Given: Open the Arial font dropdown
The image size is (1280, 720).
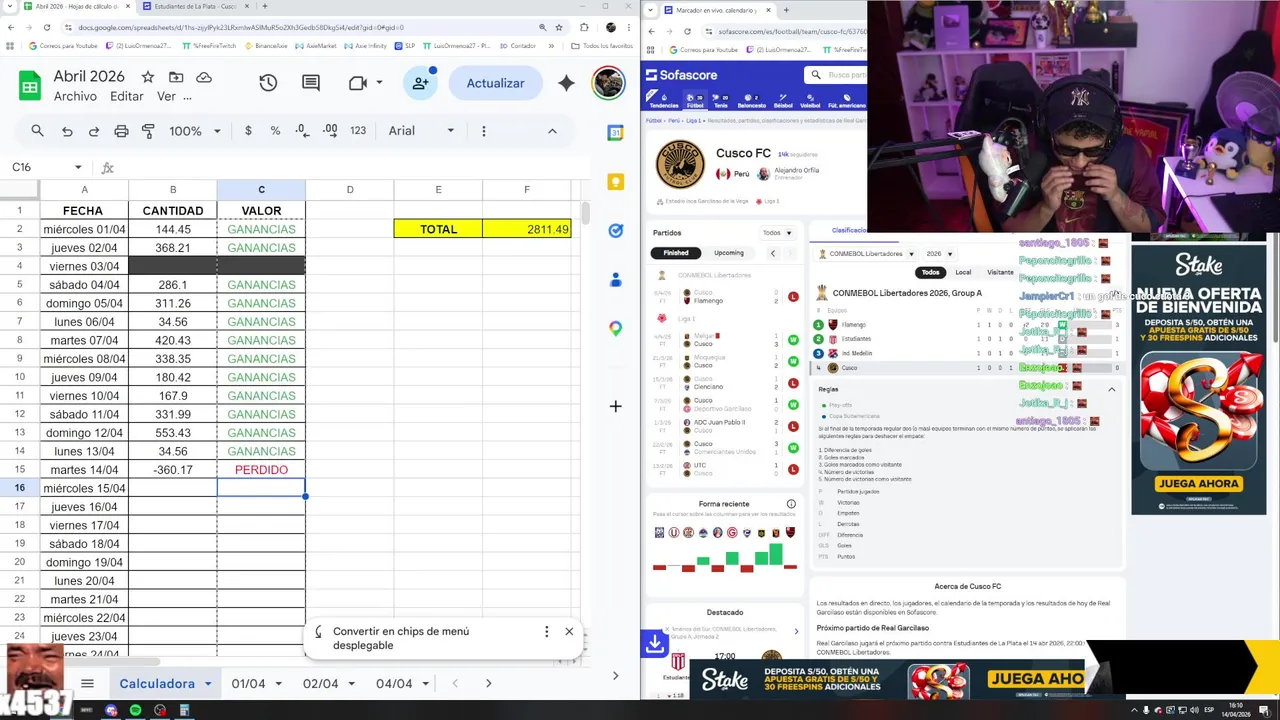Looking at the screenshot, I should point(421,131).
